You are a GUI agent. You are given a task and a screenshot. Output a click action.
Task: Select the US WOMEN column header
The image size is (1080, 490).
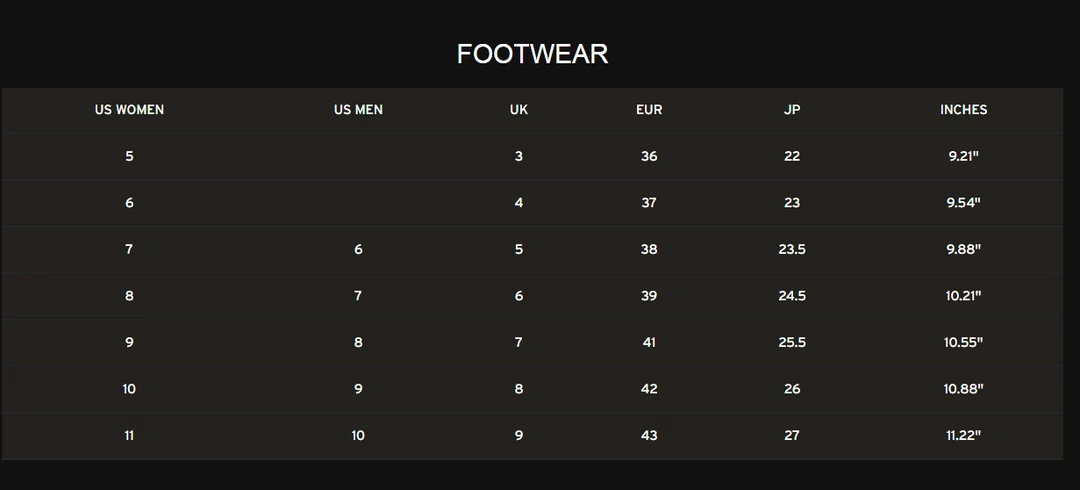click(x=129, y=110)
